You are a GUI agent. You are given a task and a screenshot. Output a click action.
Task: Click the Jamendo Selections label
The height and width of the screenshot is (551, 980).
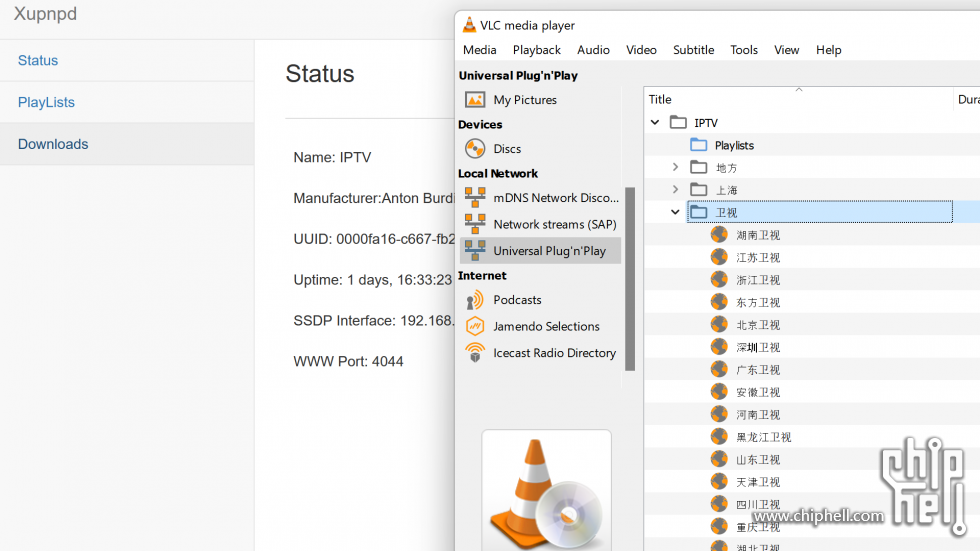(546, 326)
